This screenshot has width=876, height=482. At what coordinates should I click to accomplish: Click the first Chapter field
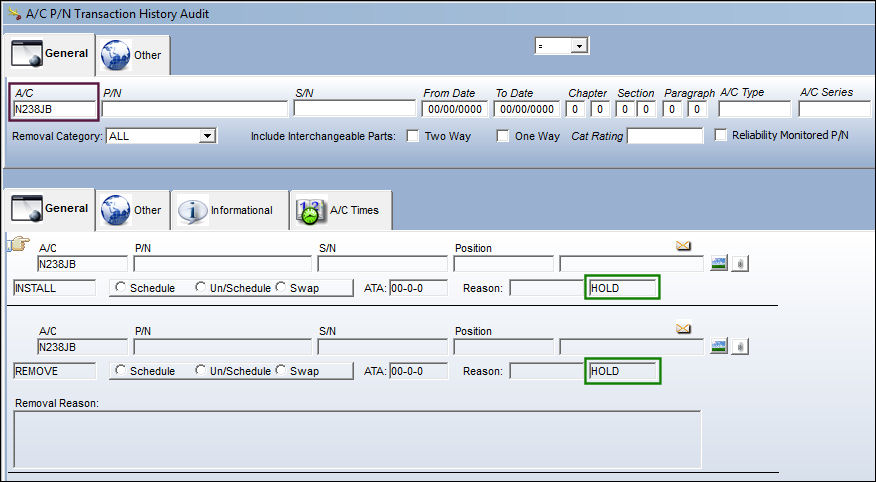[x=575, y=109]
